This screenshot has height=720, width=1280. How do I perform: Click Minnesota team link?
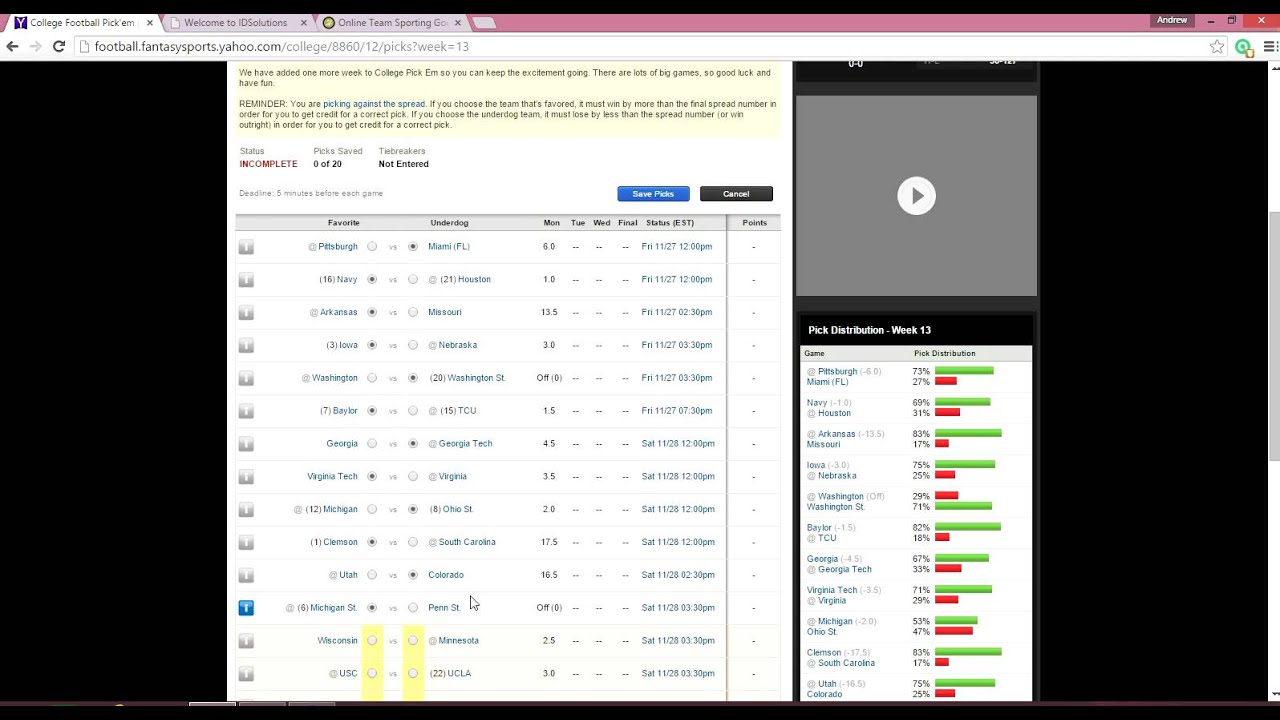[x=458, y=640]
